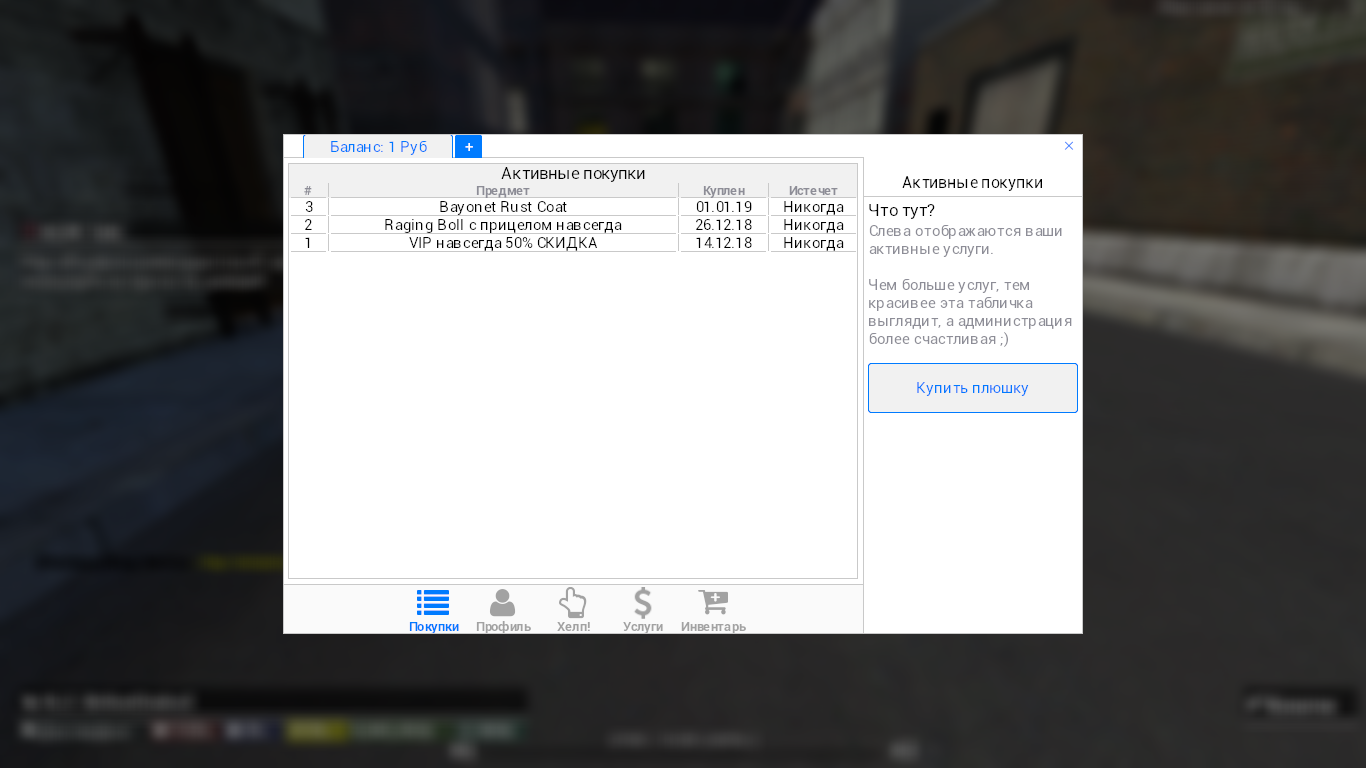Click the Активные покупки table title
This screenshot has height=768, width=1366.
click(x=573, y=173)
